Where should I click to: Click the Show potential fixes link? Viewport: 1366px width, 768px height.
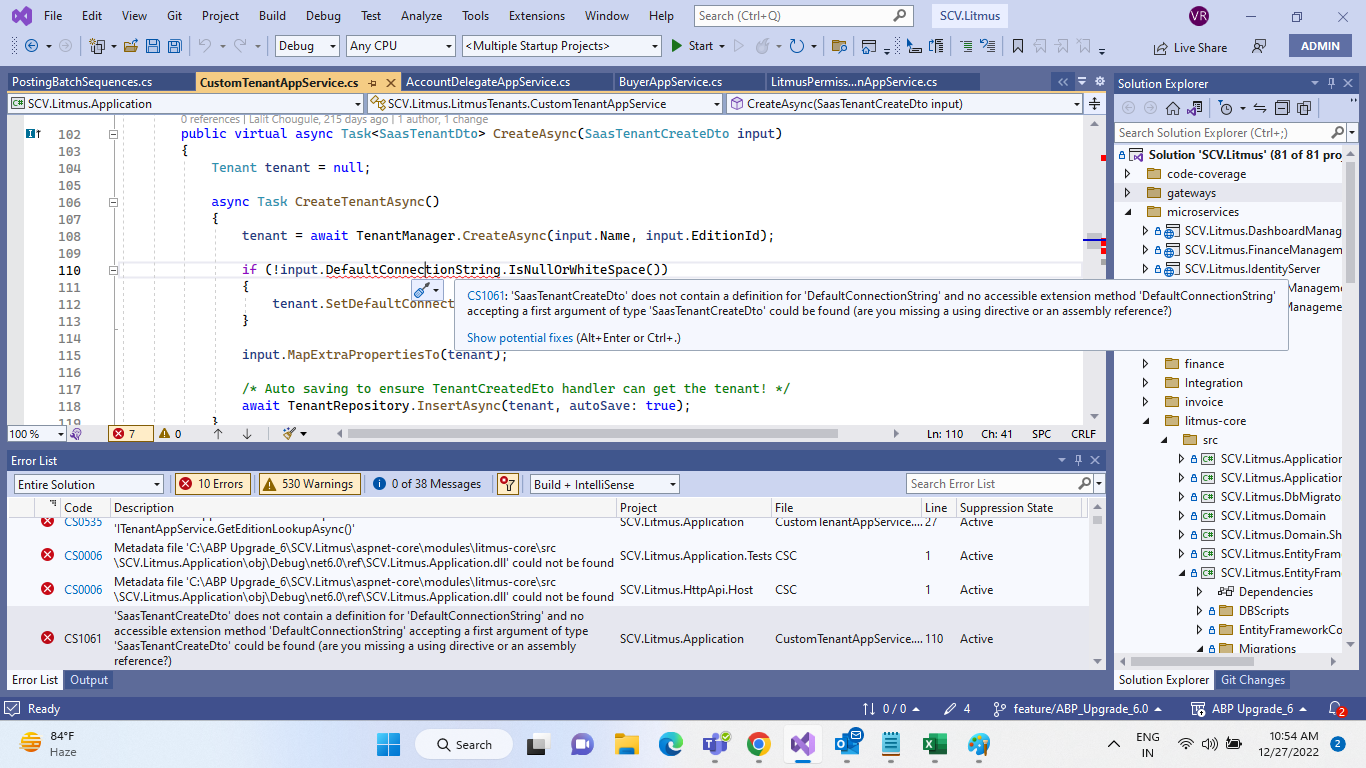pos(520,338)
